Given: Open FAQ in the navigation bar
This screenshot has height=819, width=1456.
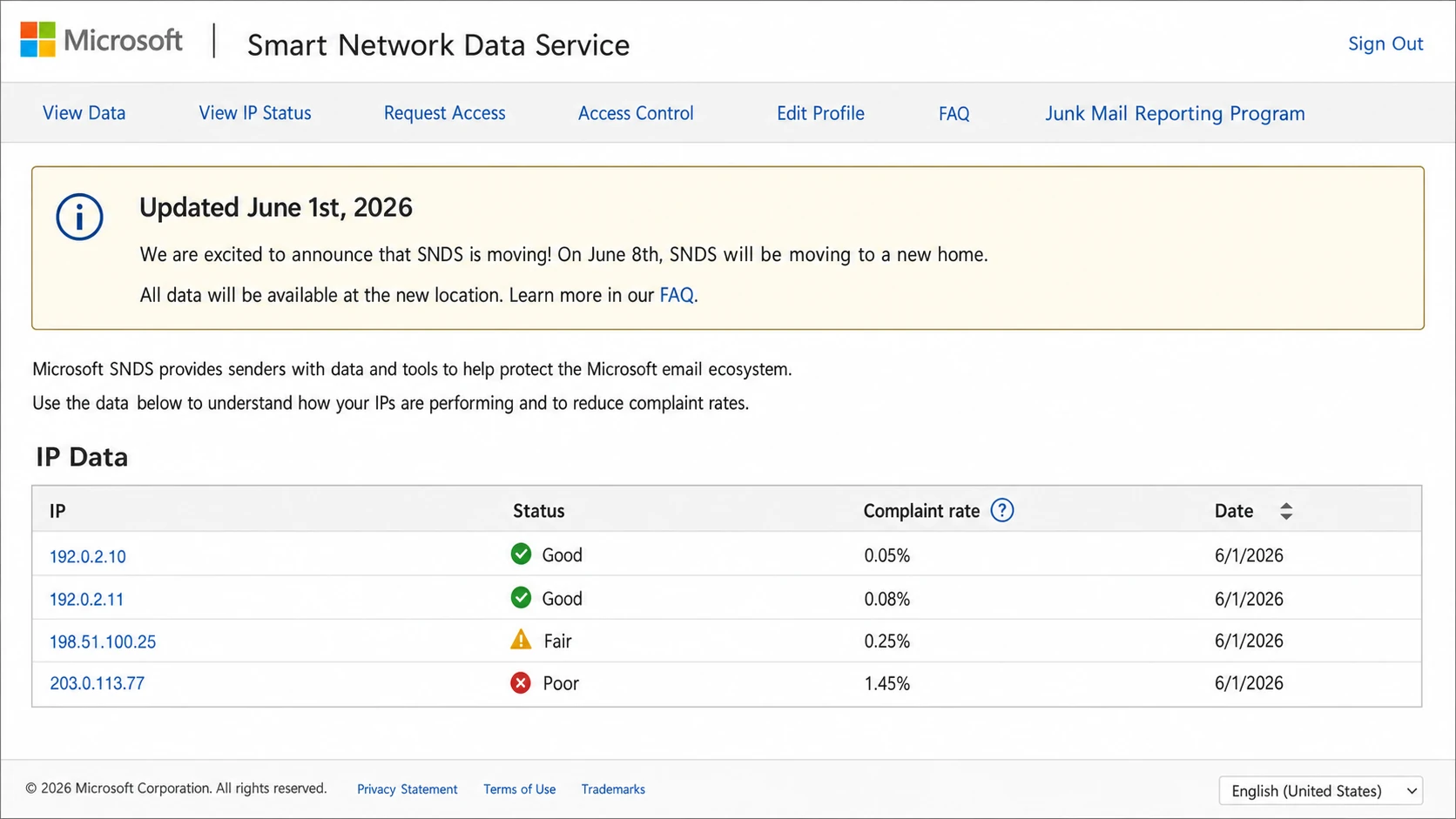Looking at the screenshot, I should coord(954,113).
